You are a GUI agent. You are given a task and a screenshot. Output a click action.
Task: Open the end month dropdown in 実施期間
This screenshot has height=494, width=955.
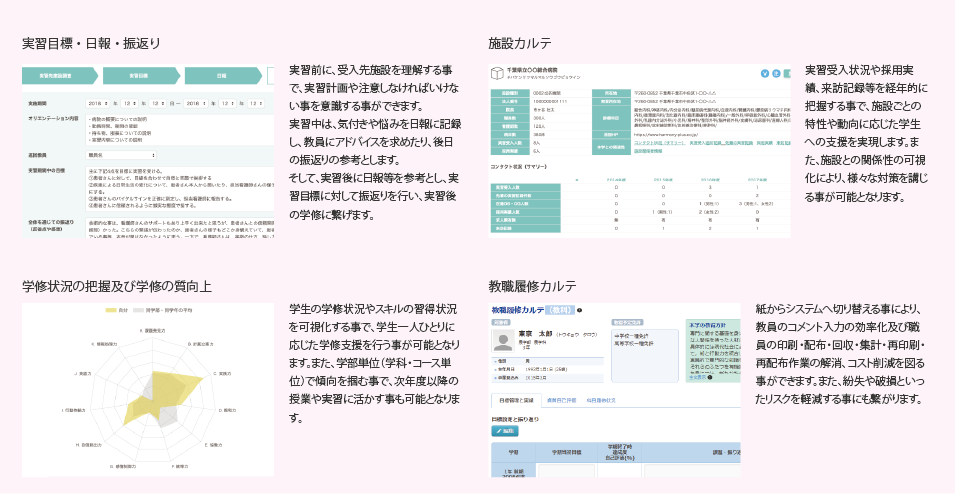(228, 104)
